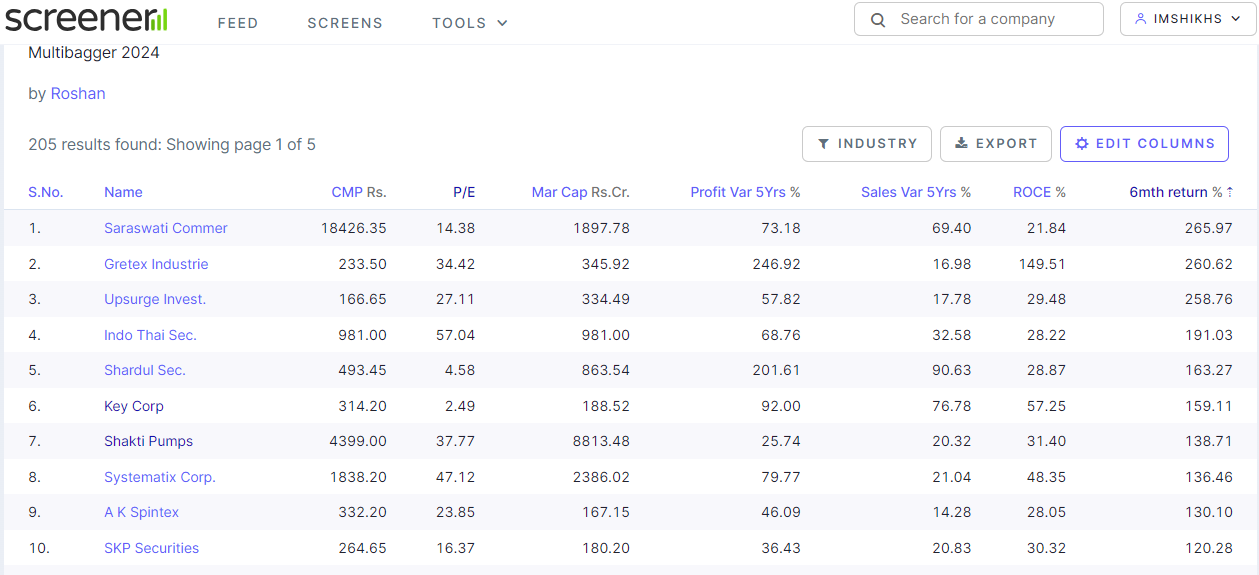Viewport: 1259px width, 575px height.
Task: Go to the Screens menu
Action: [345, 23]
